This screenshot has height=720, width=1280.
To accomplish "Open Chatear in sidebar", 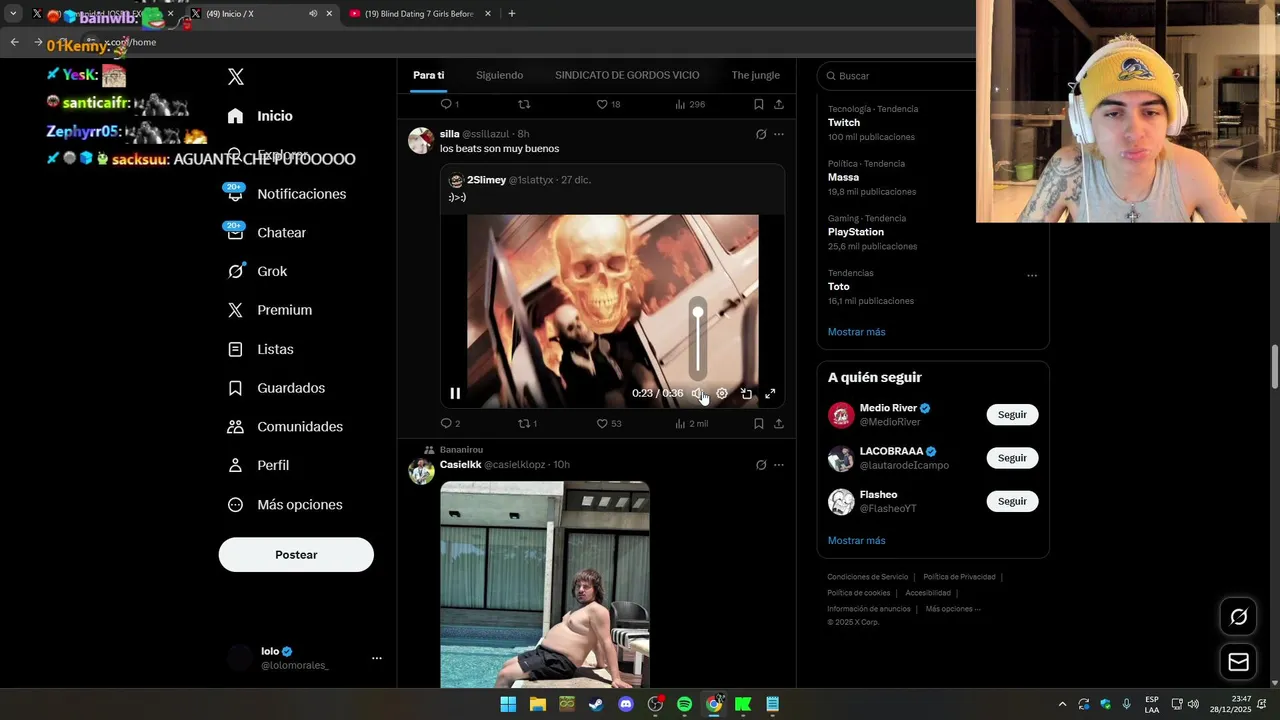I will [x=267, y=232].
